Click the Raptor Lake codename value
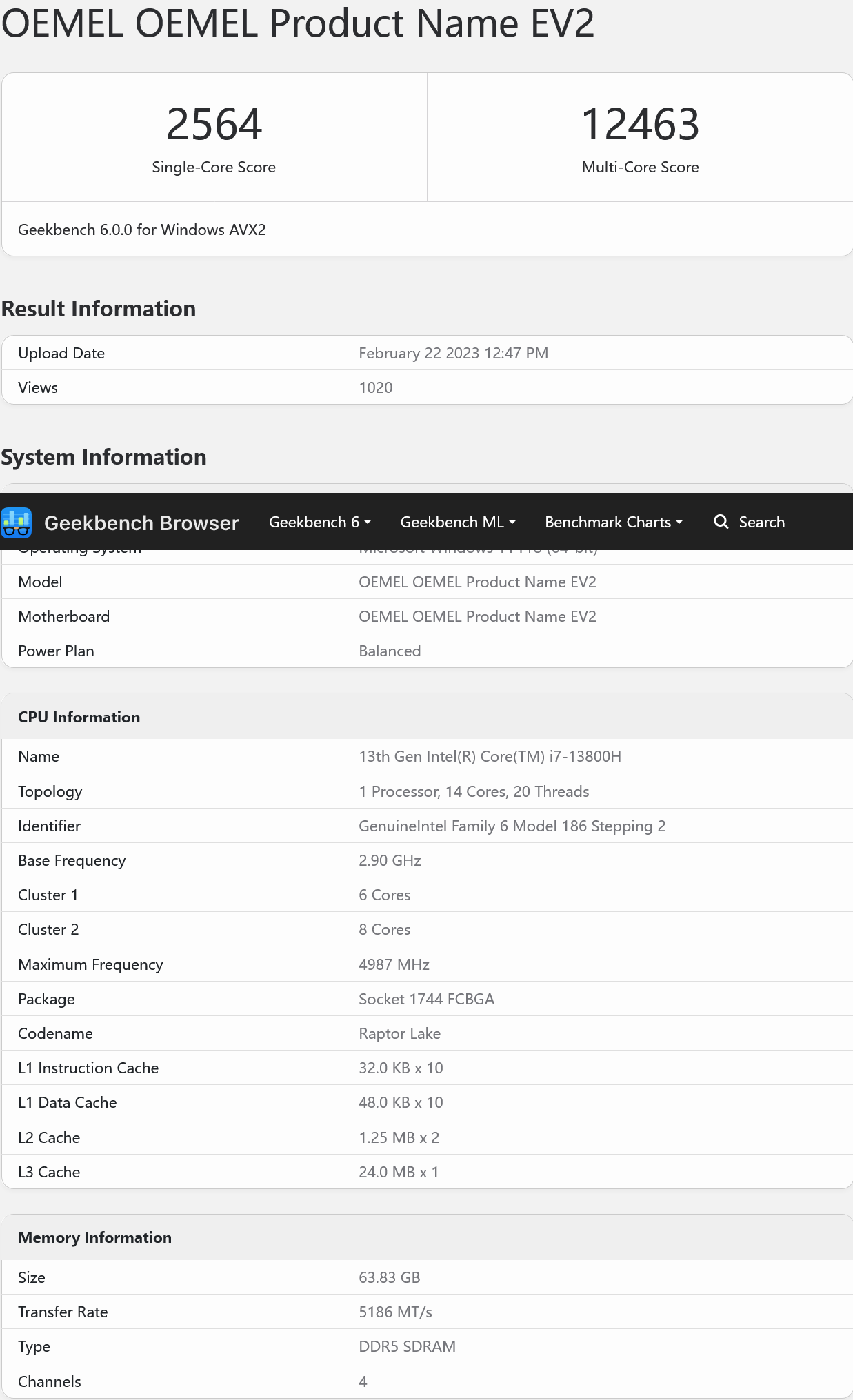The height and width of the screenshot is (1400, 853). tap(399, 1033)
